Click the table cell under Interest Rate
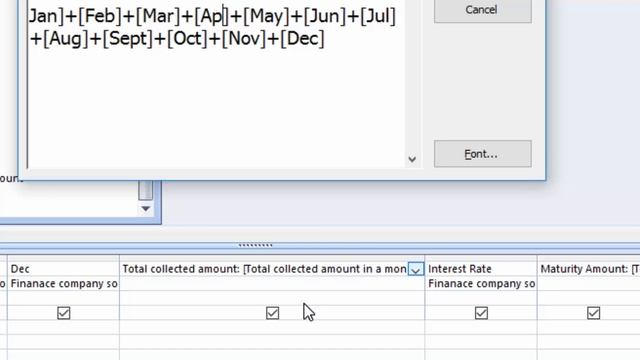Image resolution: width=640 pixels, height=360 pixels. point(481,283)
